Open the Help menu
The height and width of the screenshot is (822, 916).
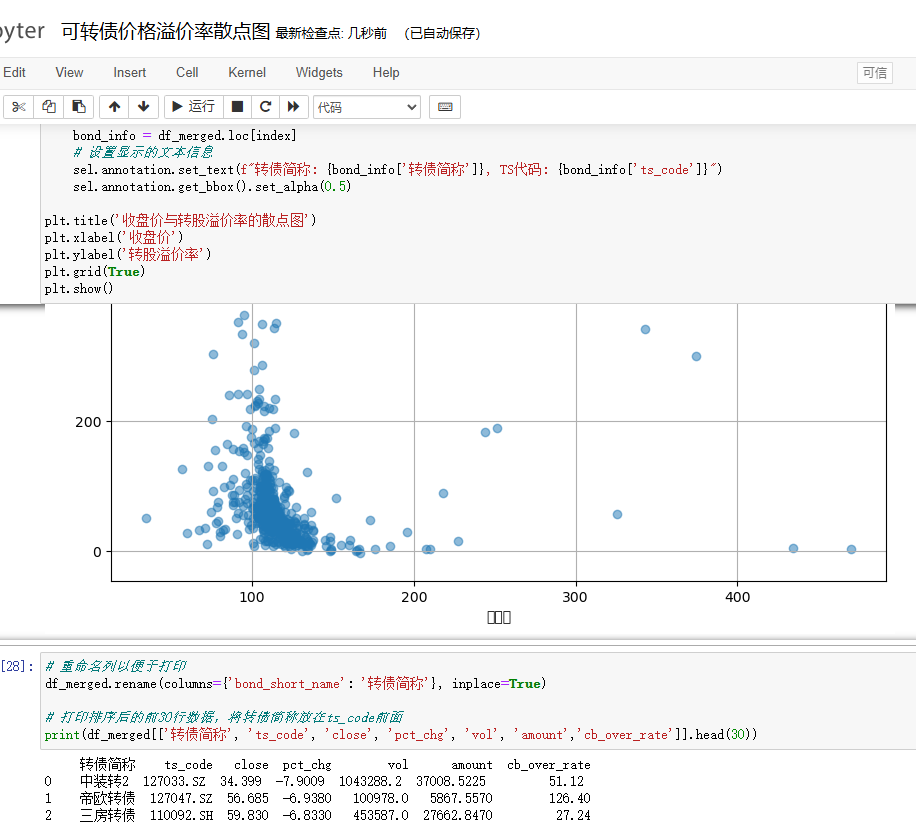[x=386, y=72]
